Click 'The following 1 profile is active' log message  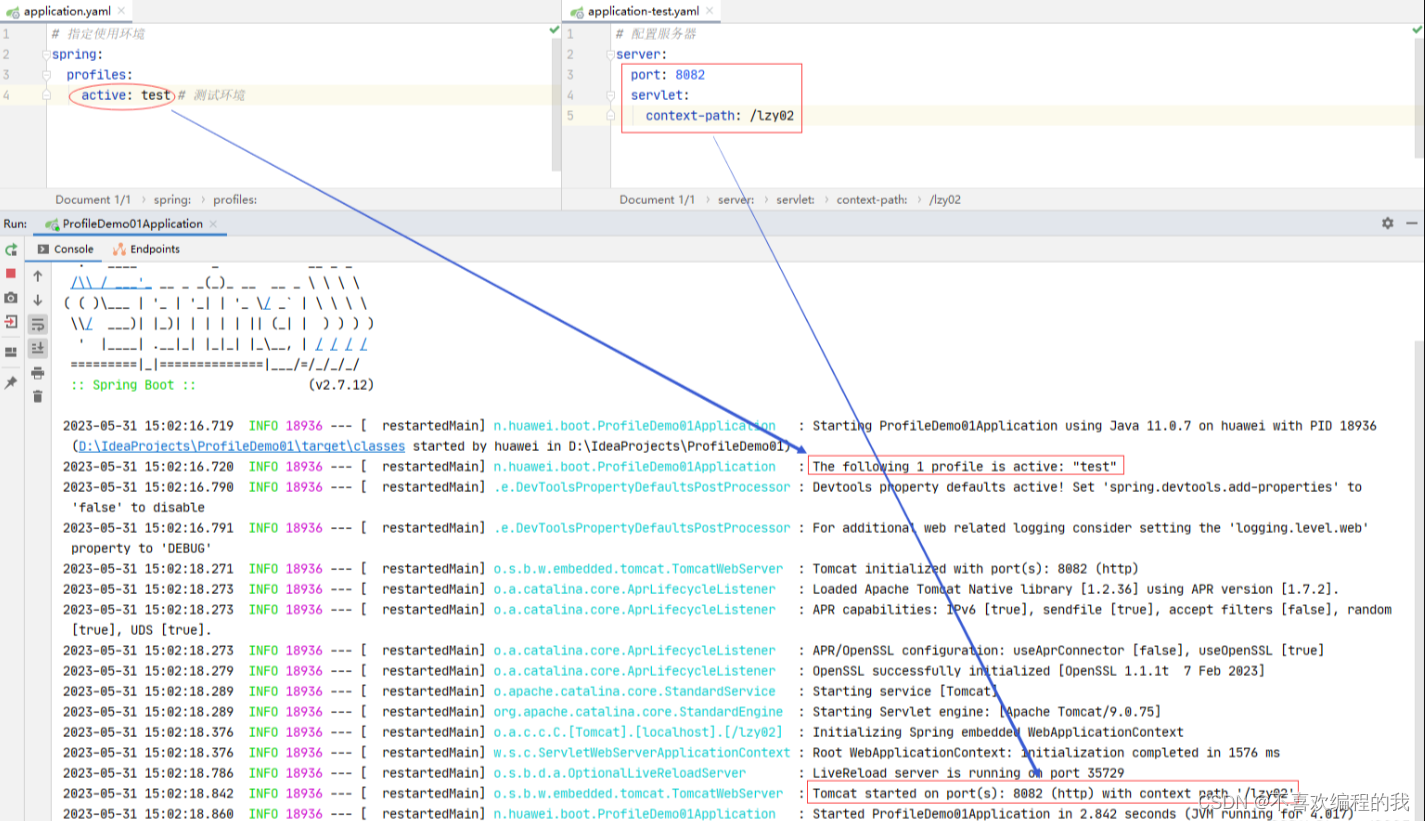(x=964, y=466)
